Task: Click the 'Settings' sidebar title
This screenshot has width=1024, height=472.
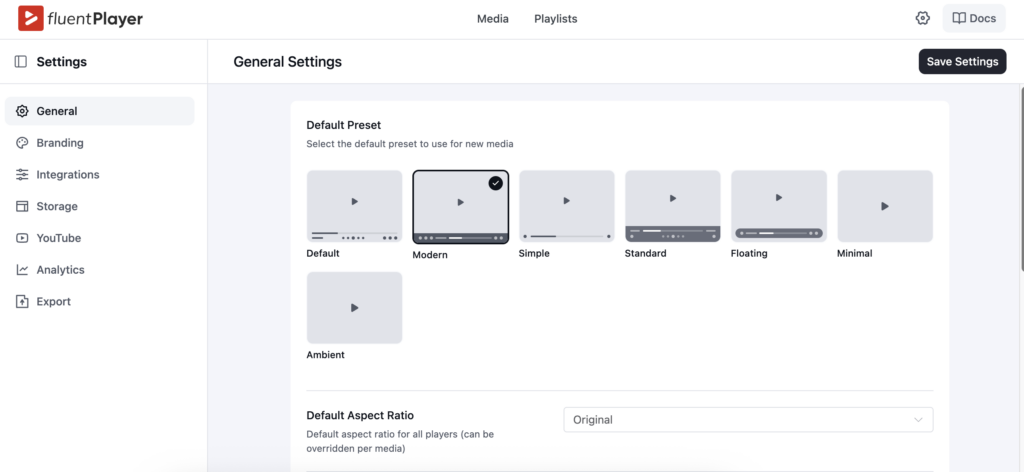Action: pos(61,62)
